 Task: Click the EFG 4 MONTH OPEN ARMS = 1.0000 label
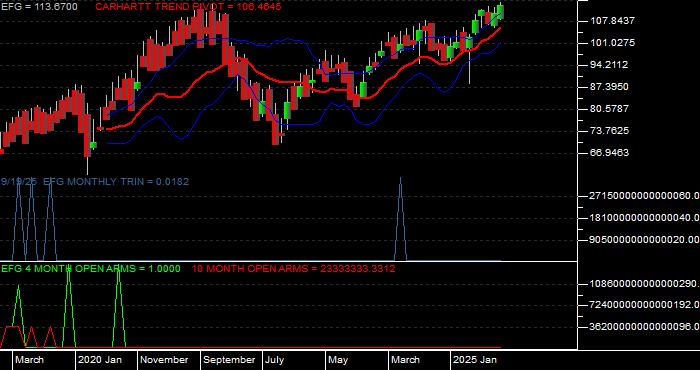pyautogui.click(x=91, y=269)
